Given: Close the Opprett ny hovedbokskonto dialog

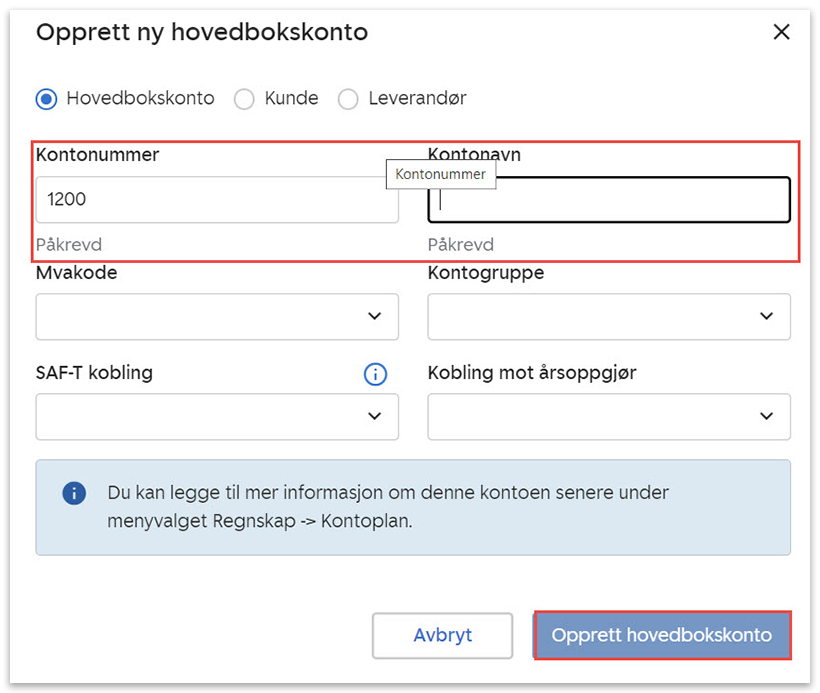Looking at the screenshot, I should pyautogui.click(x=782, y=32).
